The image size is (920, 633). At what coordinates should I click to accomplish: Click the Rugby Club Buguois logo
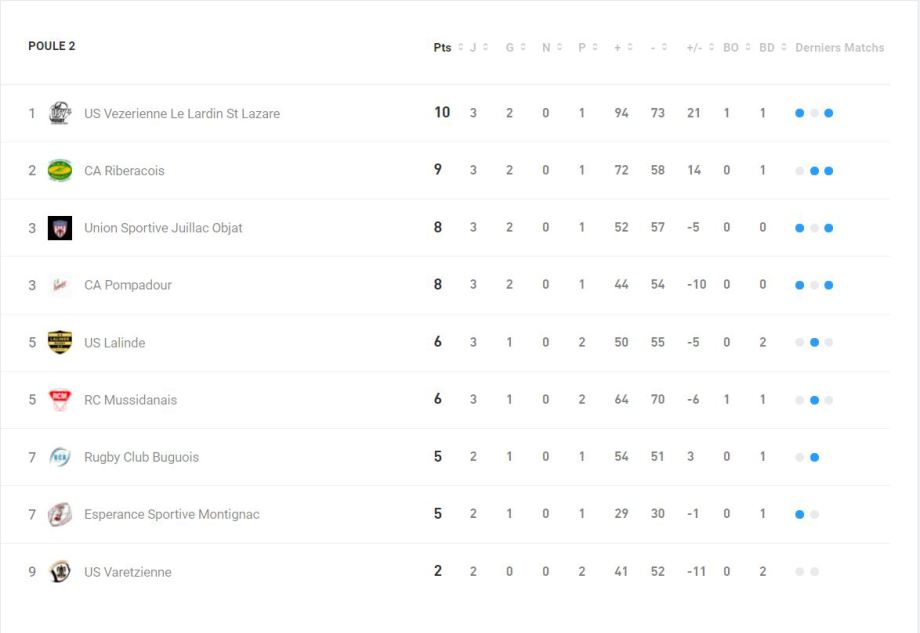60,457
